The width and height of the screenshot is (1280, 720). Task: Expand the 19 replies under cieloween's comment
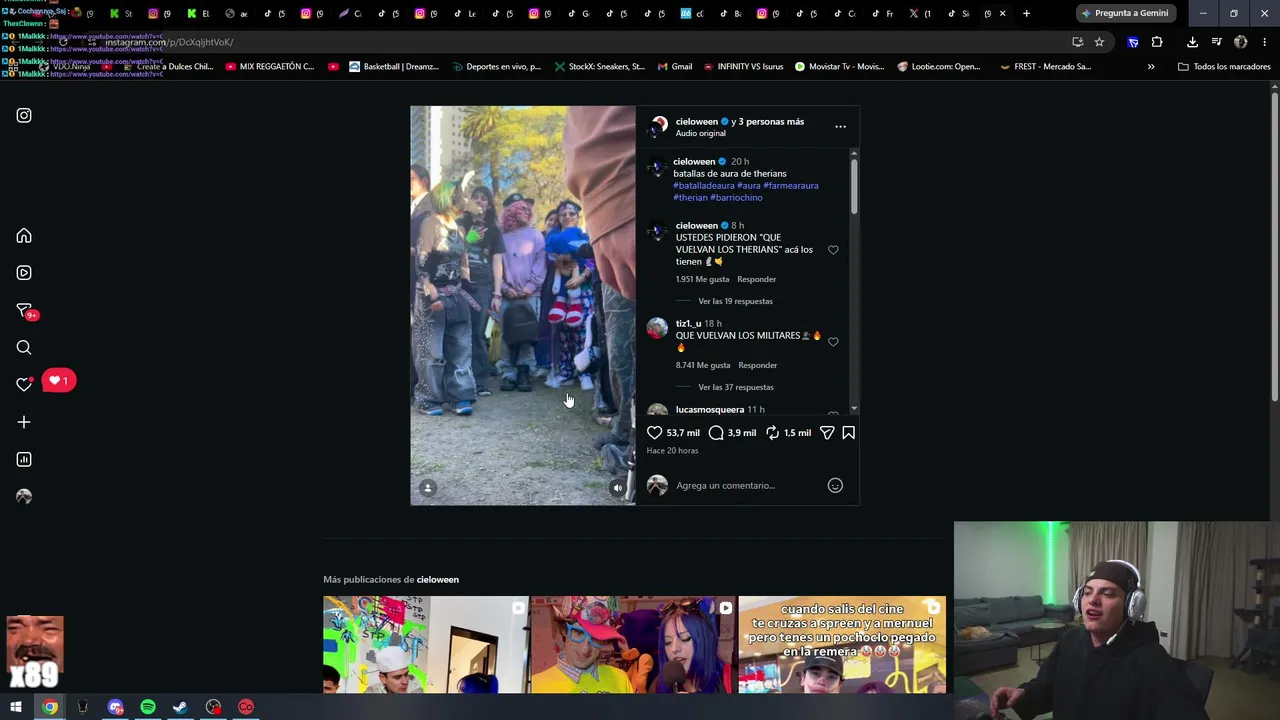tap(735, 301)
